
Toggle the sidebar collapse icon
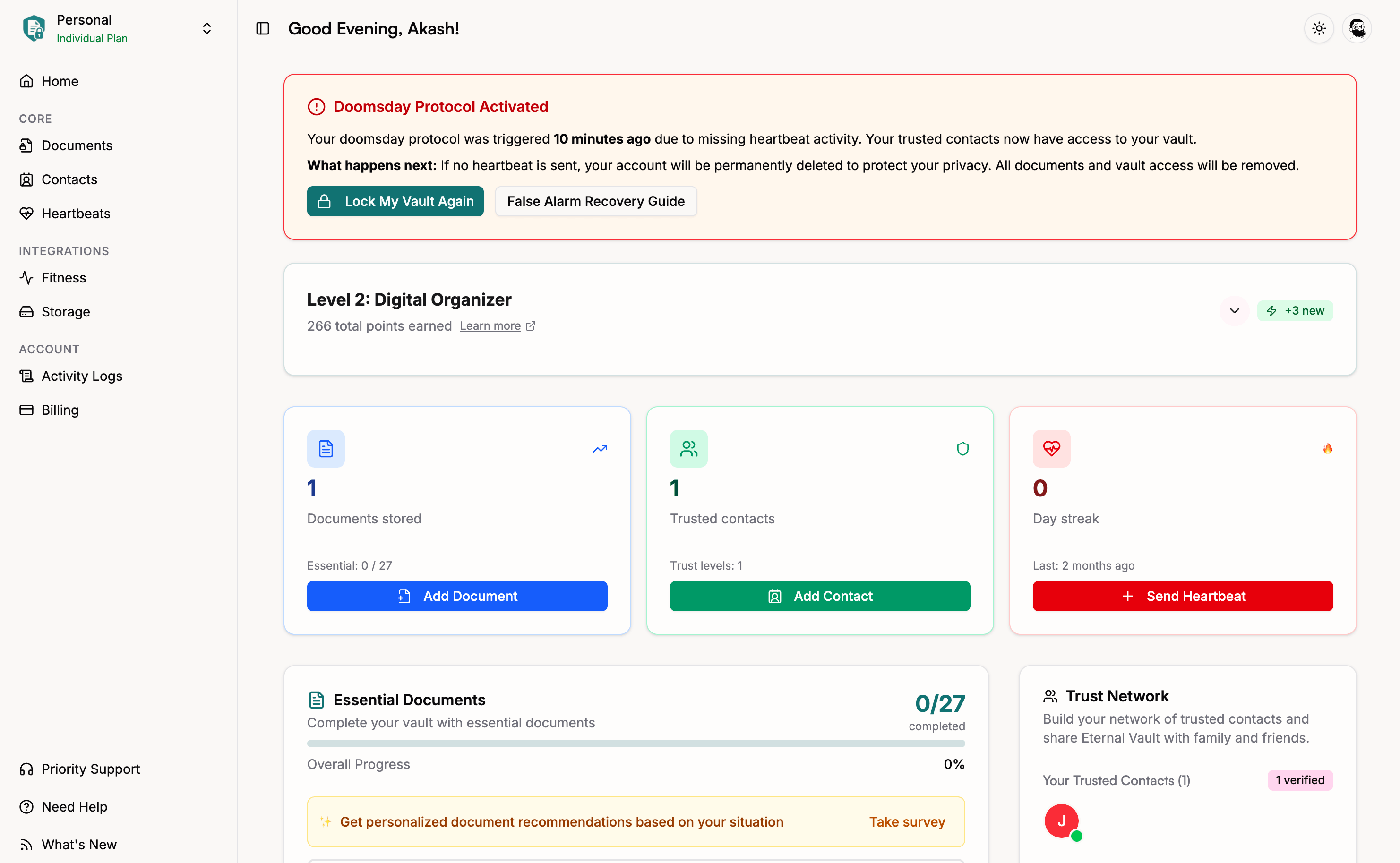coord(262,28)
